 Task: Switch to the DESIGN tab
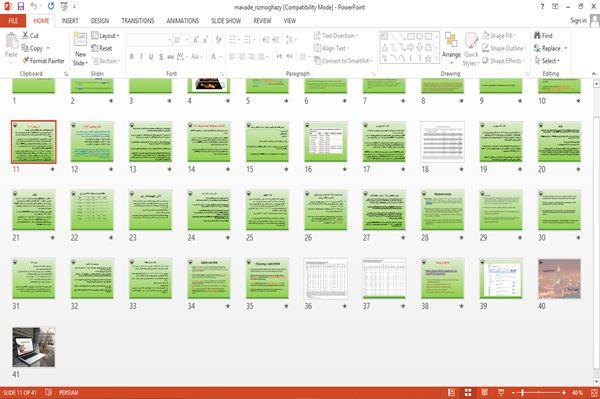pyautogui.click(x=100, y=21)
